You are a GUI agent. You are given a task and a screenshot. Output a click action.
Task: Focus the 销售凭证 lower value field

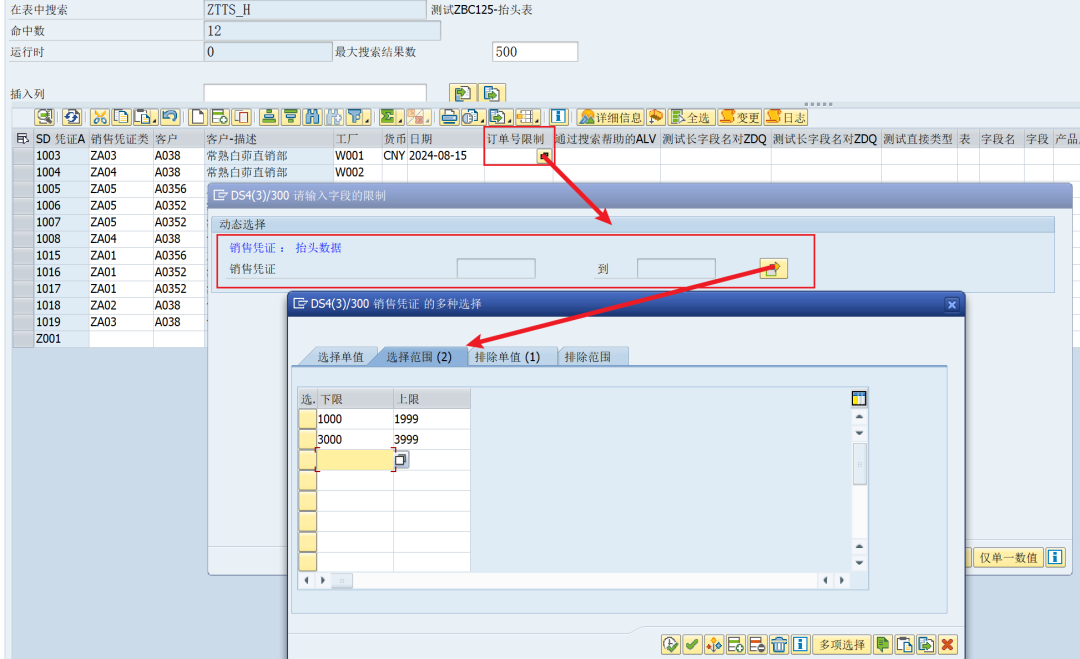496,269
